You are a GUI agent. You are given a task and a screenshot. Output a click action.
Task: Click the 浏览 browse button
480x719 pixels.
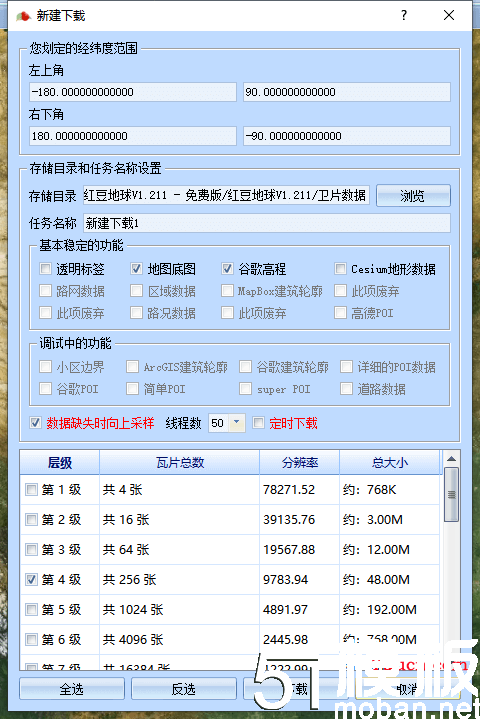tap(413, 196)
